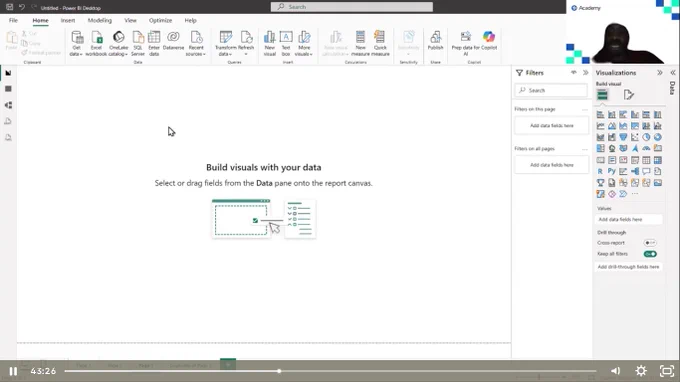This screenshot has width=680, height=382.
Task: Open the File menu
Action: [13, 20]
